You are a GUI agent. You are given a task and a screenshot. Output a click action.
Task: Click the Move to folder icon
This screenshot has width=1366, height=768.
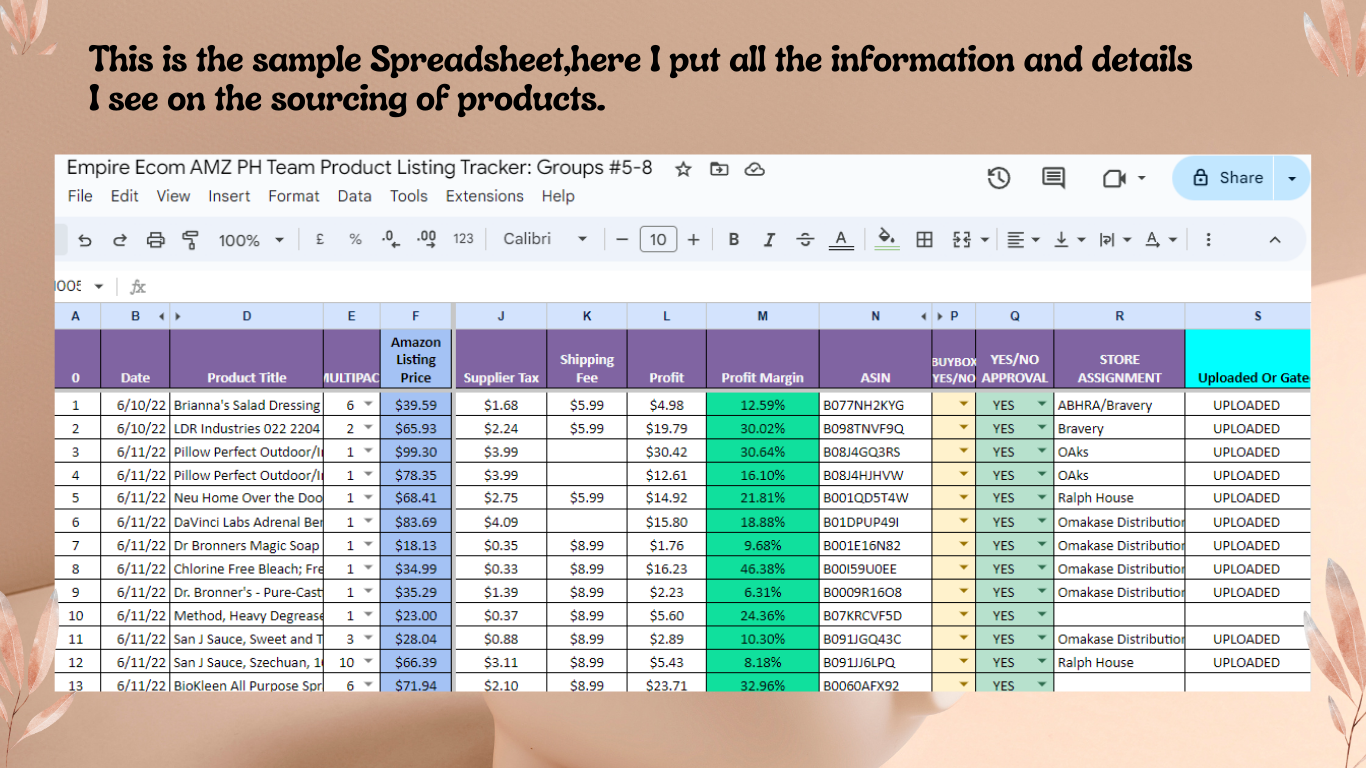(x=719, y=169)
